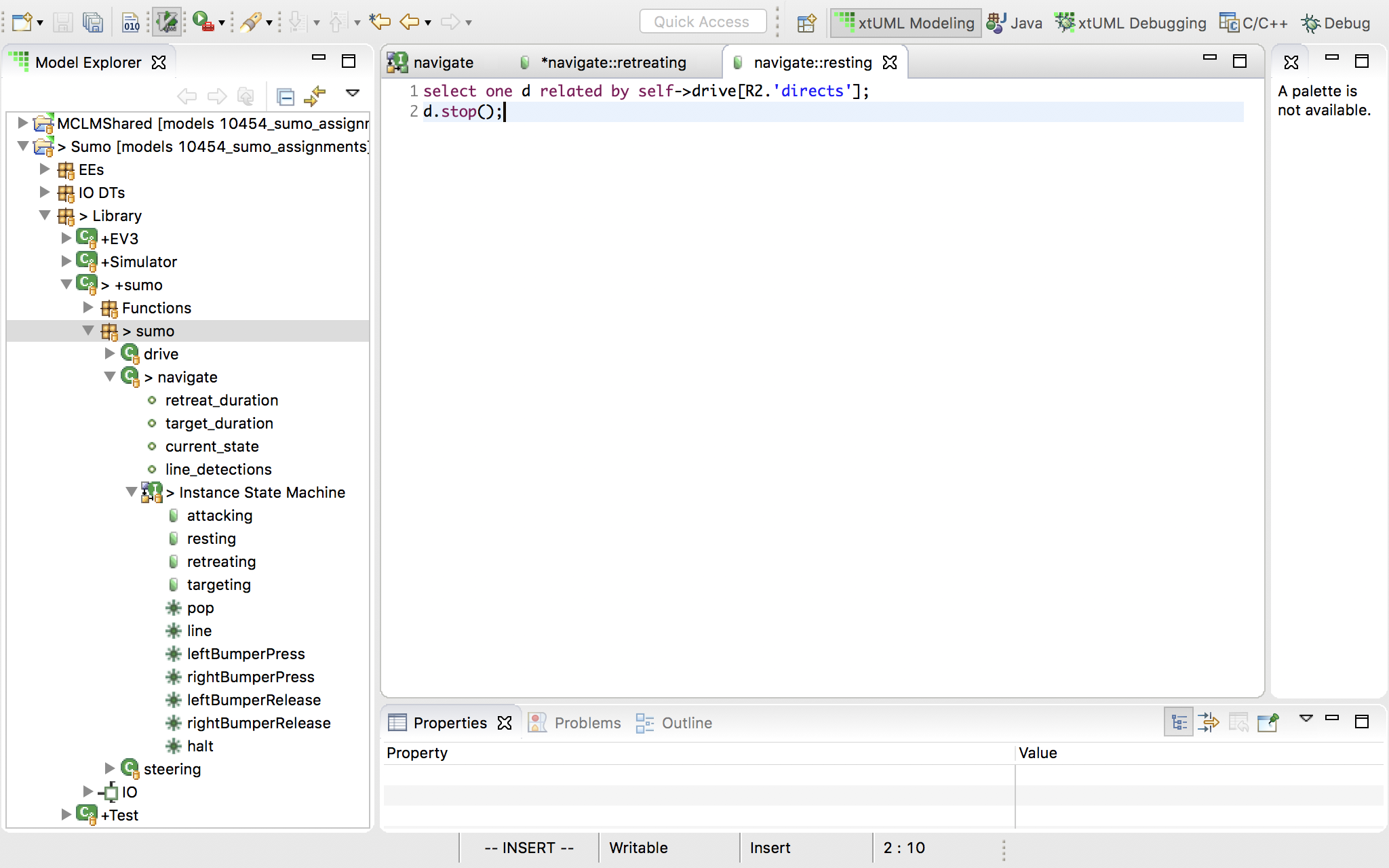The image size is (1389, 868).
Task: Open the Back history dropdown arrow
Action: 428,24
